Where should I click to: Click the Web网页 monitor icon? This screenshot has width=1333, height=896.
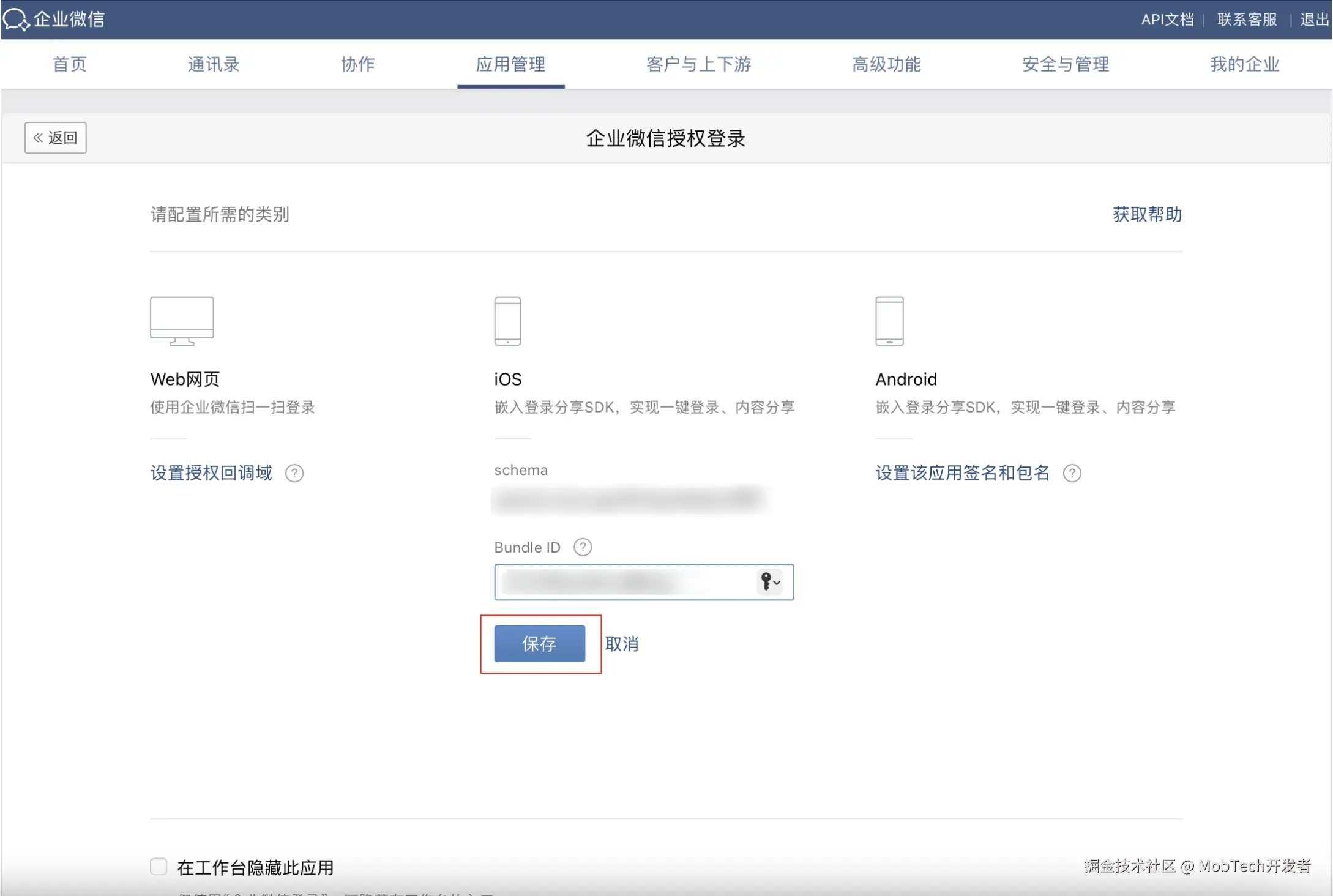182,321
